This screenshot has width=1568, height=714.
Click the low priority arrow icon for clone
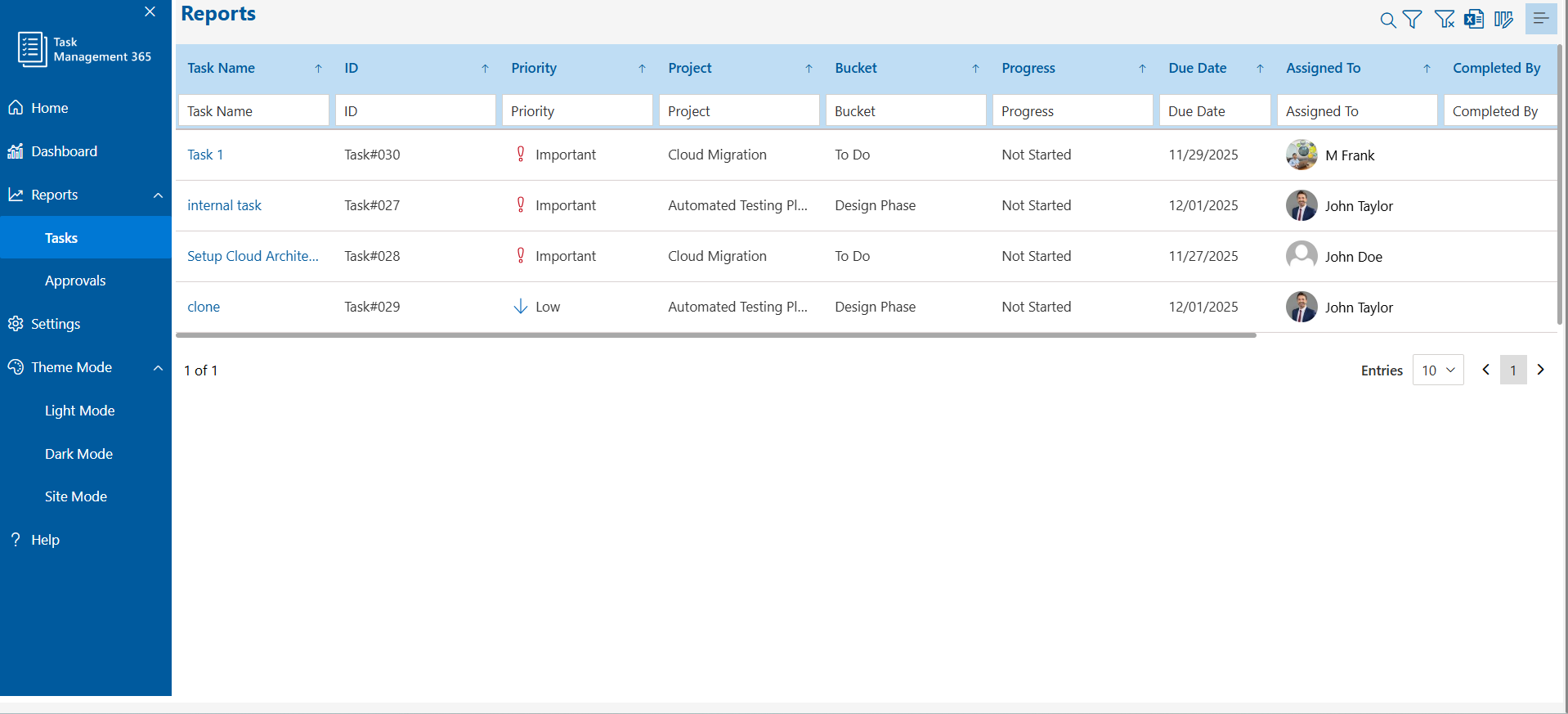(x=520, y=306)
